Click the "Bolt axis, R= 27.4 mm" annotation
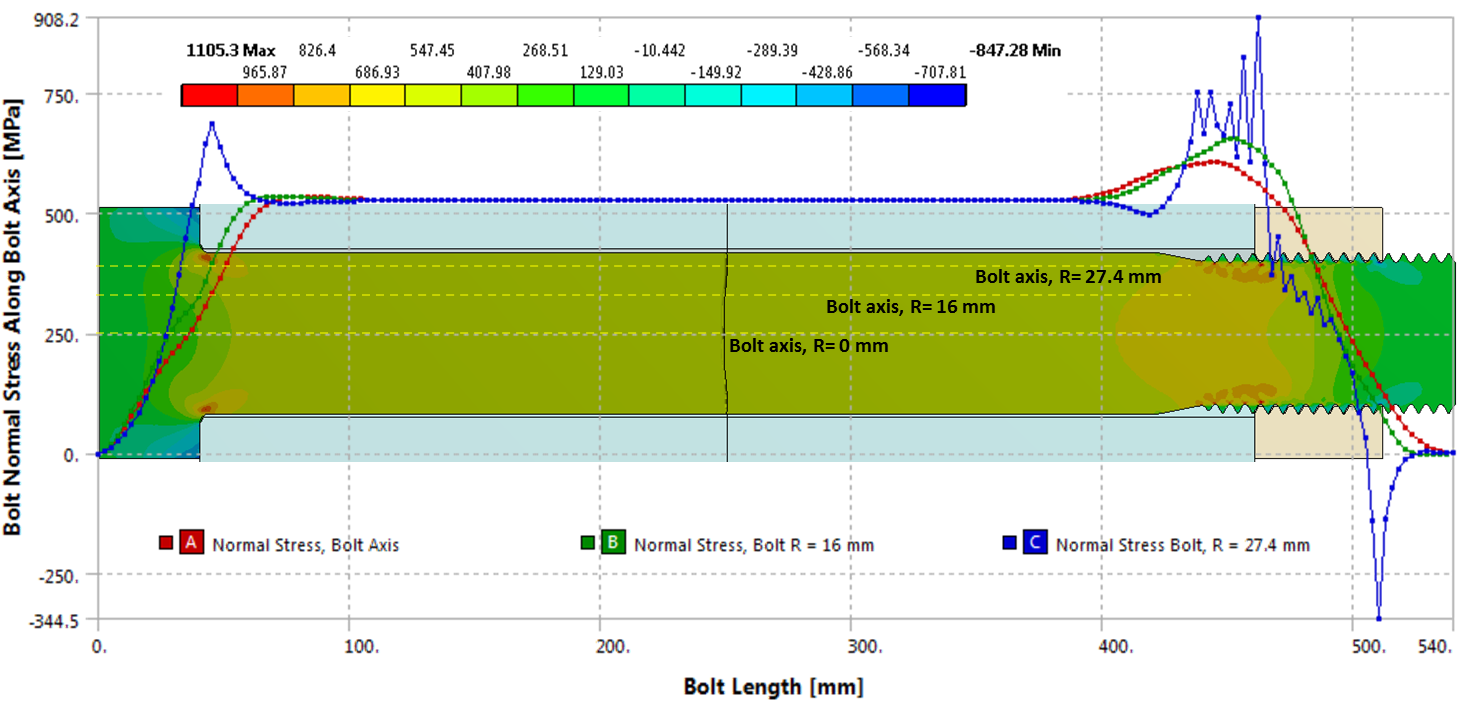Viewport: 1459px width, 706px height. point(1068,277)
